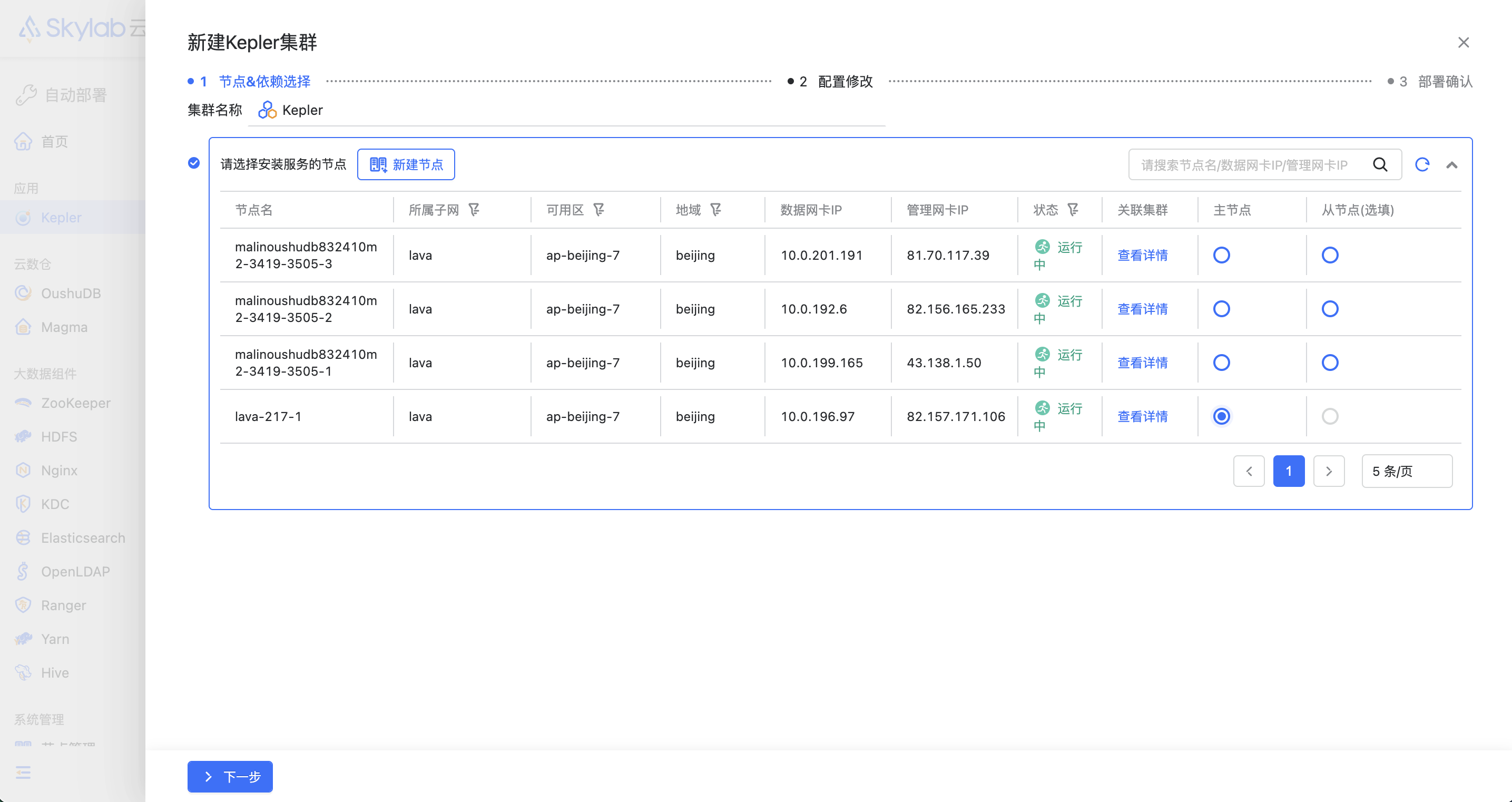Image resolution: width=1512 pixels, height=802 pixels.
Task: Click the 集群名称 Kepler name field
Action: [566, 110]
